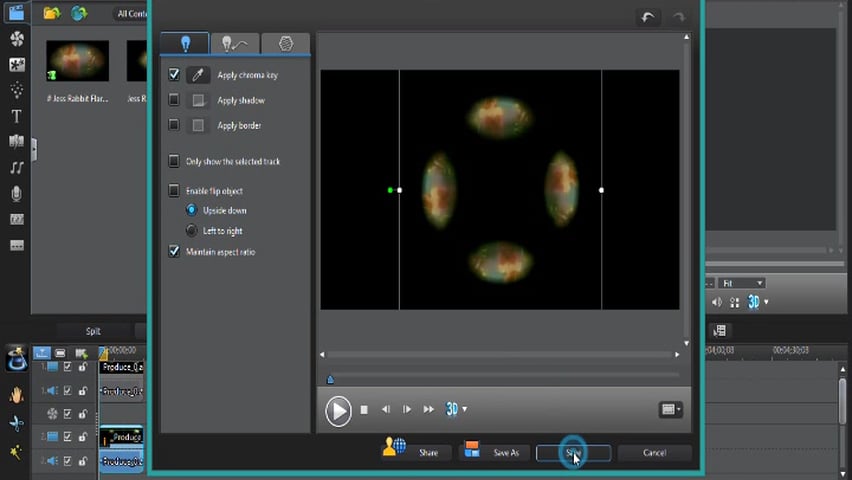Switch to the timeline view button
The height and width of the screenshot is (480, 852).
(42, 353)
